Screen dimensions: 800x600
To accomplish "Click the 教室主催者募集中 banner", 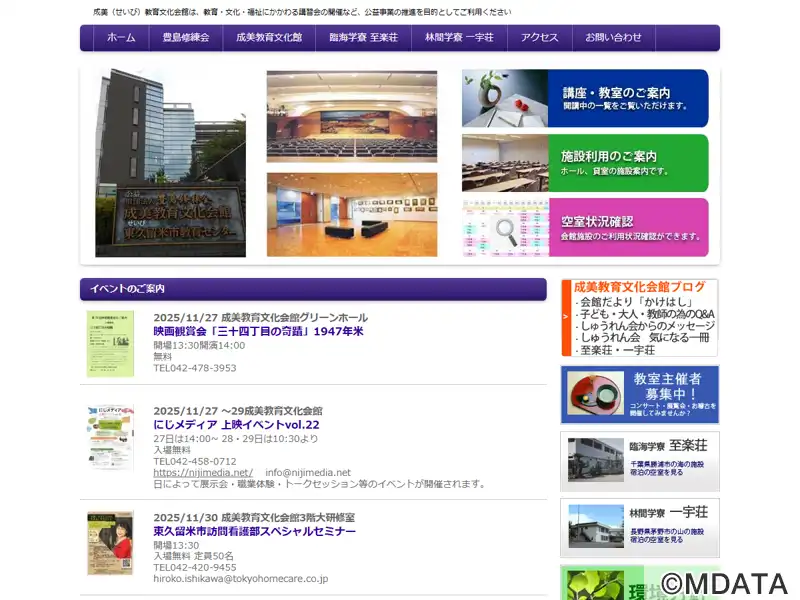I will click(x=639, y=394).
